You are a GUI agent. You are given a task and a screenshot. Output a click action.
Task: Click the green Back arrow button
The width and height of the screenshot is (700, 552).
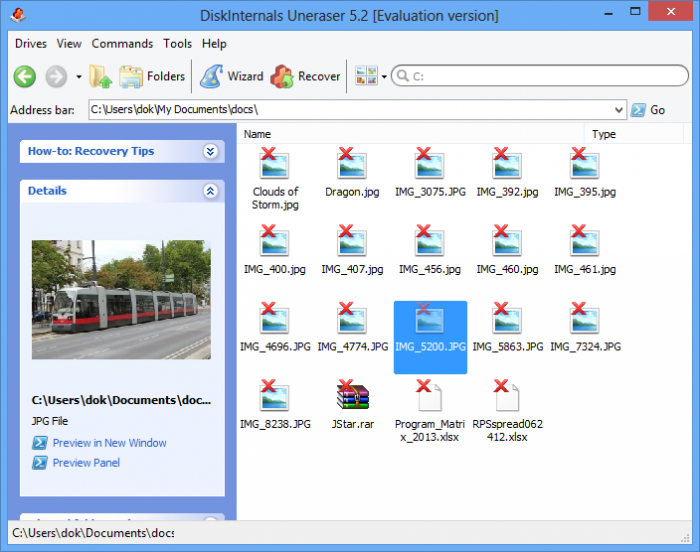point(25,76)
